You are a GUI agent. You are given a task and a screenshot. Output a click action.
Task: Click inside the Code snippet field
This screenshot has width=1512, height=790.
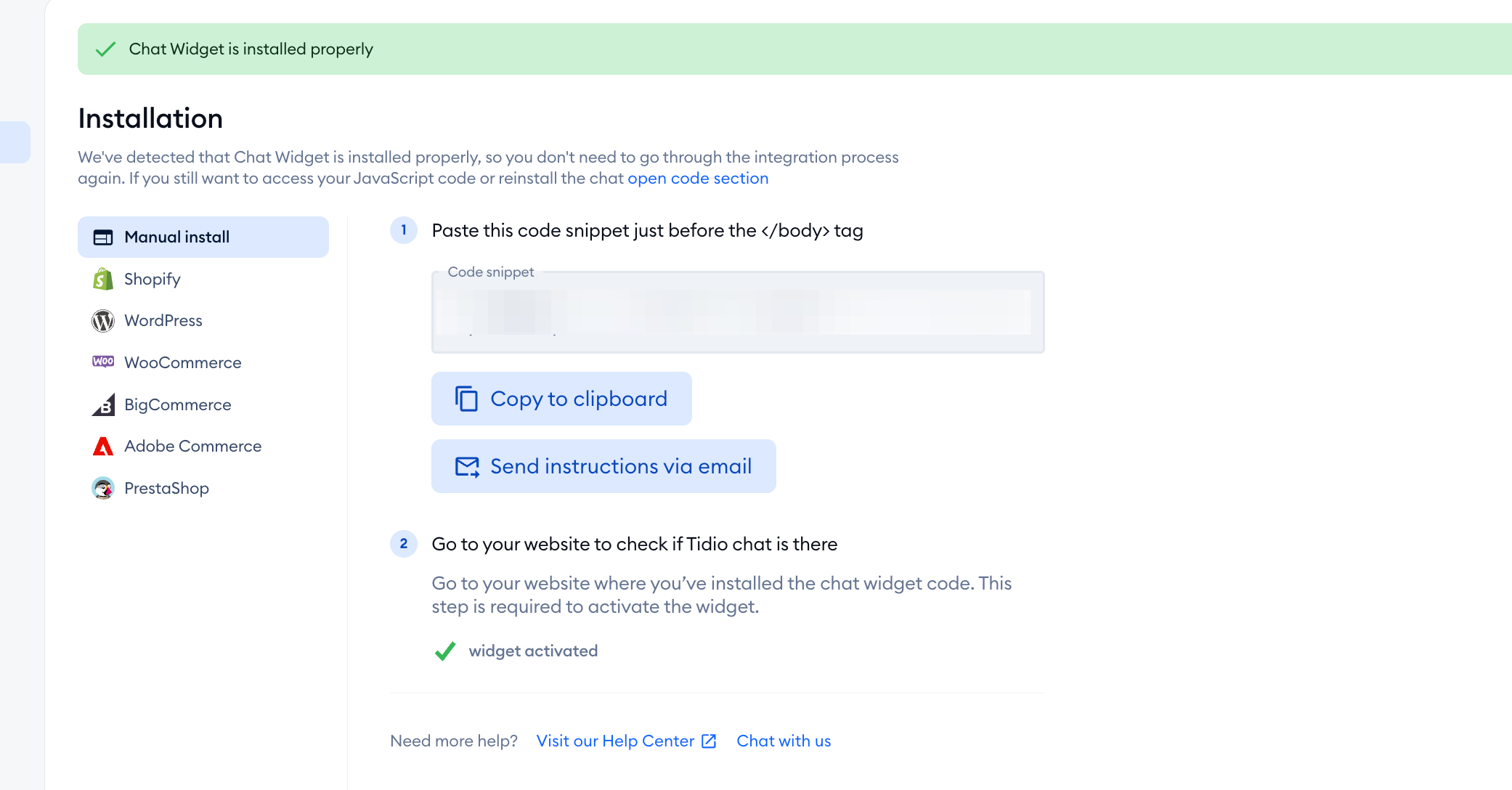click(x=738, y=313)
